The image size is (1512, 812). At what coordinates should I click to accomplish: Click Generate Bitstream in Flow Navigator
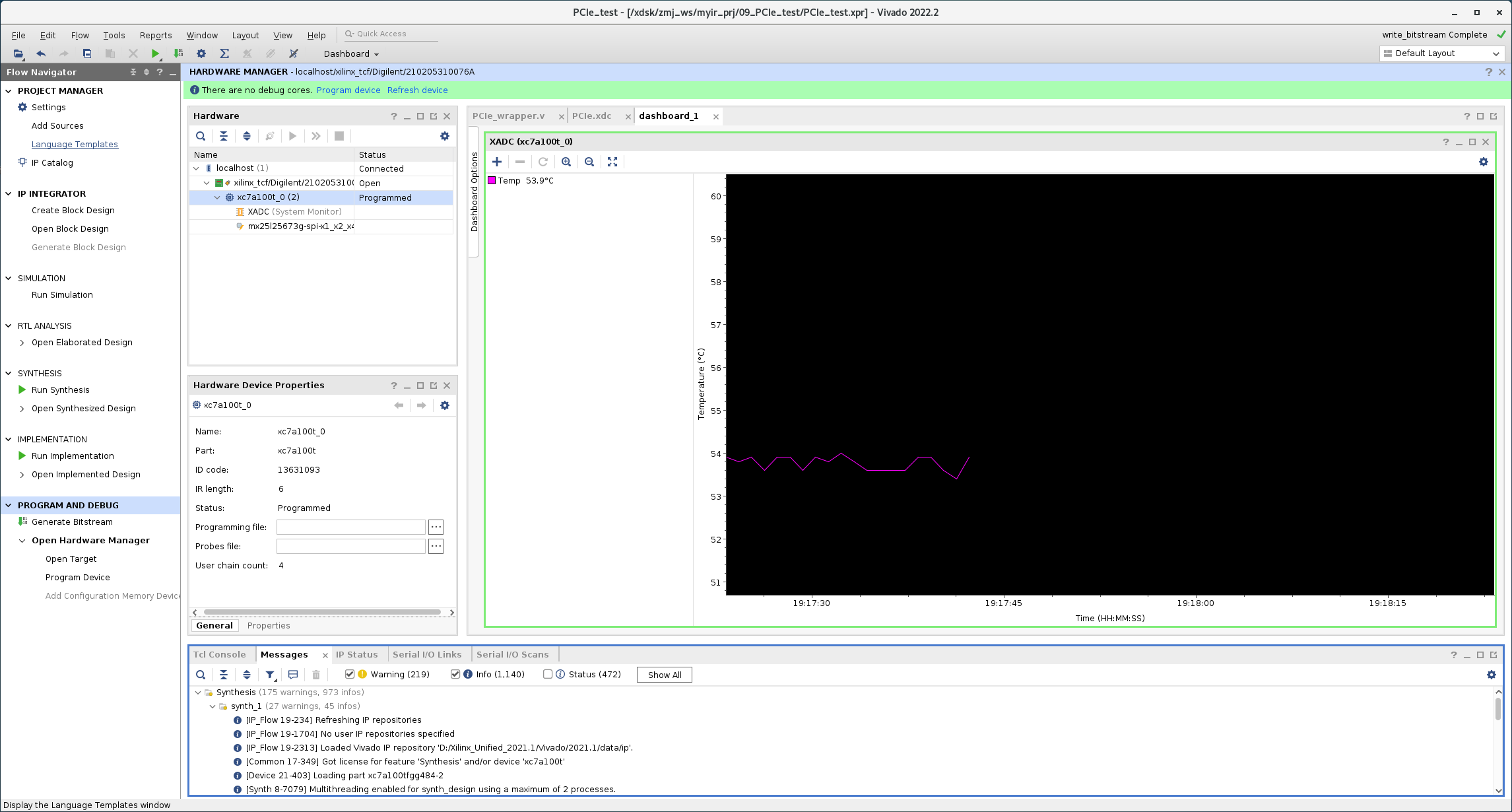72,522
